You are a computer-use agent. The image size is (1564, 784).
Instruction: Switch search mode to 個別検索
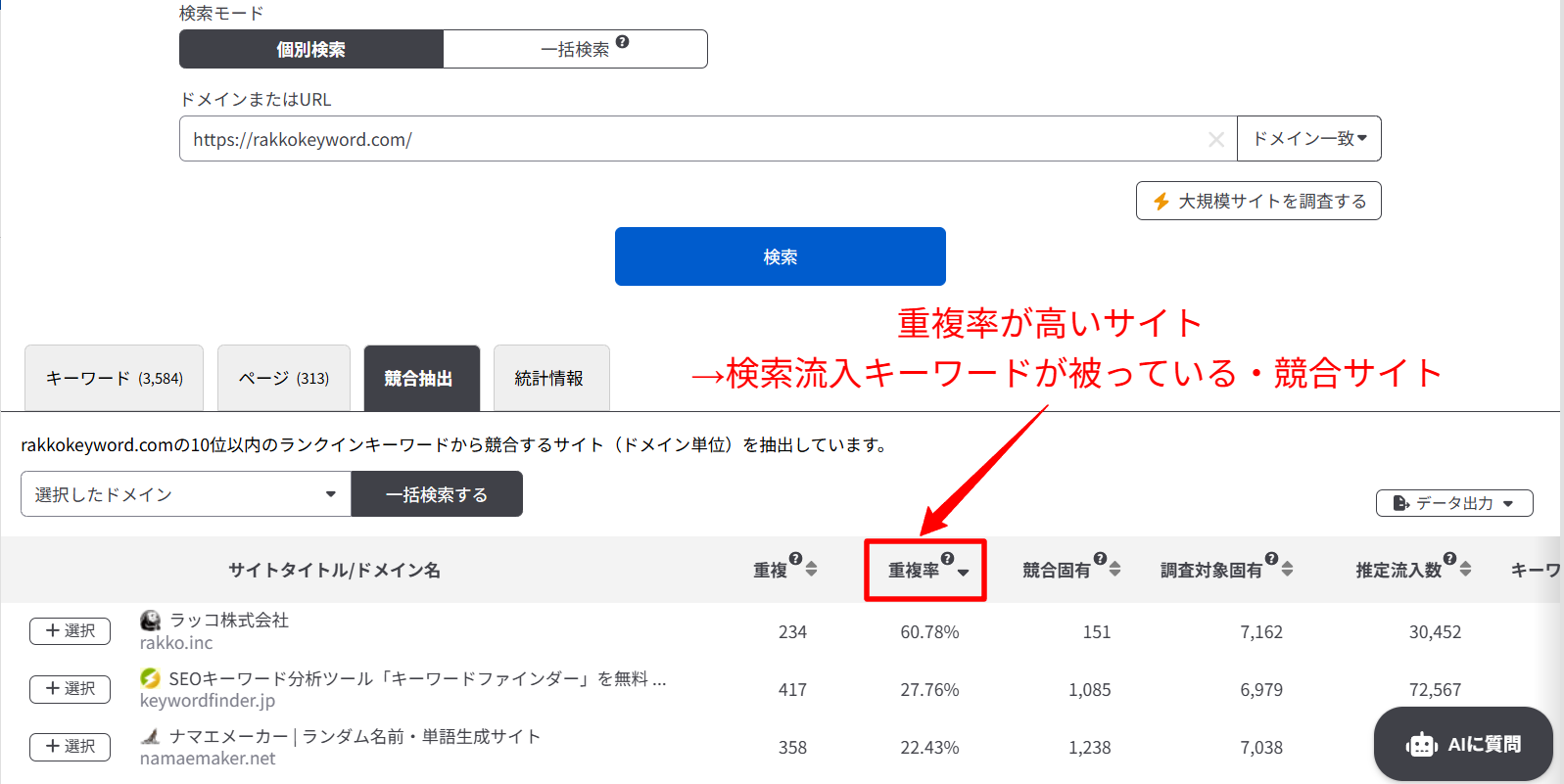point(310,49)
